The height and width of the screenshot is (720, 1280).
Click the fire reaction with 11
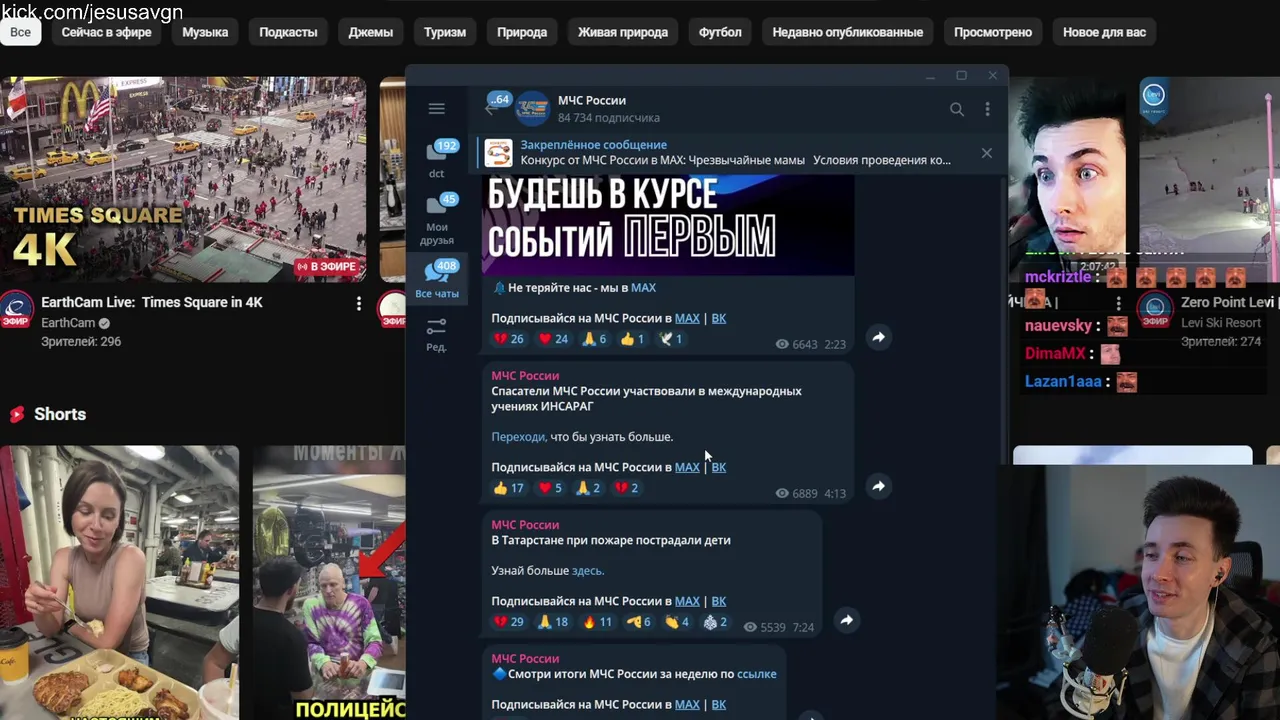(x=597, y=622)
